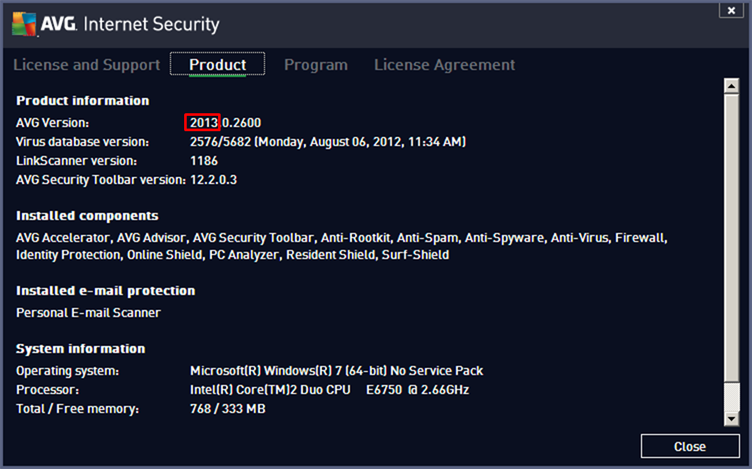The image size is (752, 469).
Task: Click the Close button
Action: [x=690, y=446]
